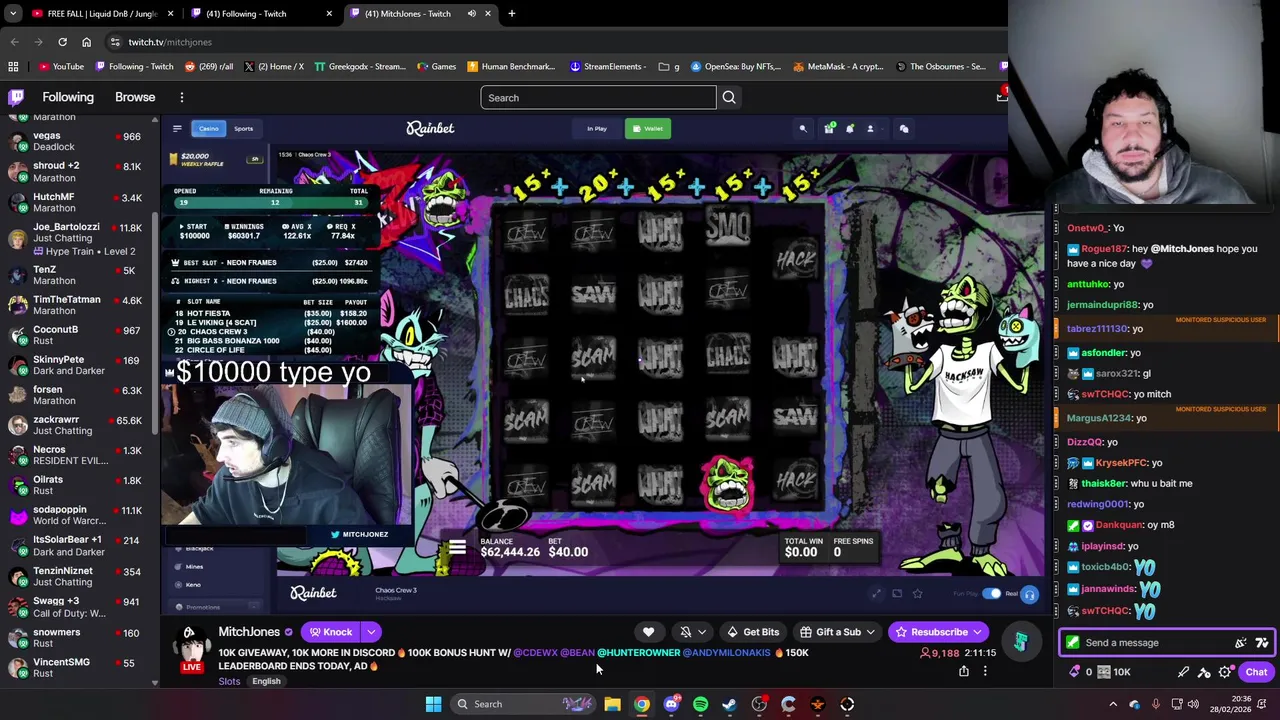Viewport: 1280px width, 720px height.
Task: Select the Casino mode toggle
Action: click(208, 128)
